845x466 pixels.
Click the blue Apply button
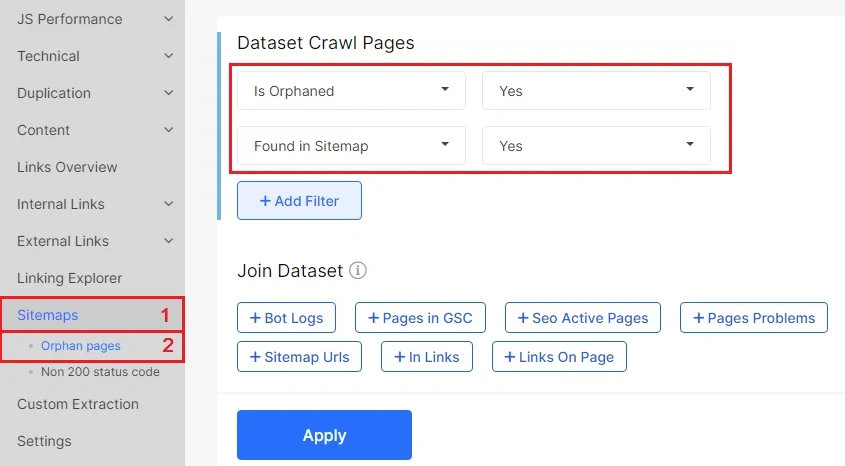[x=324, y=435]
